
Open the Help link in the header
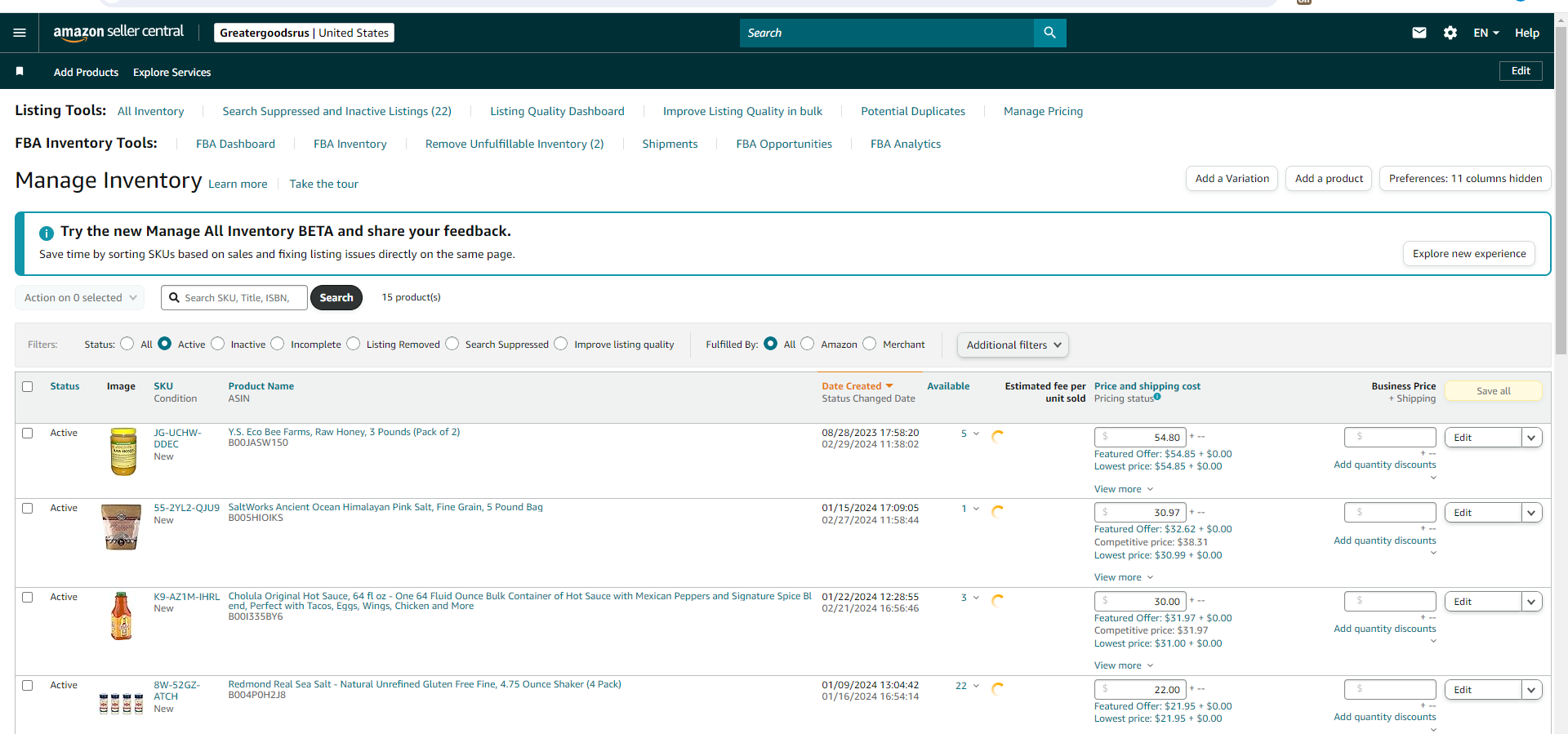(1526, 33)
